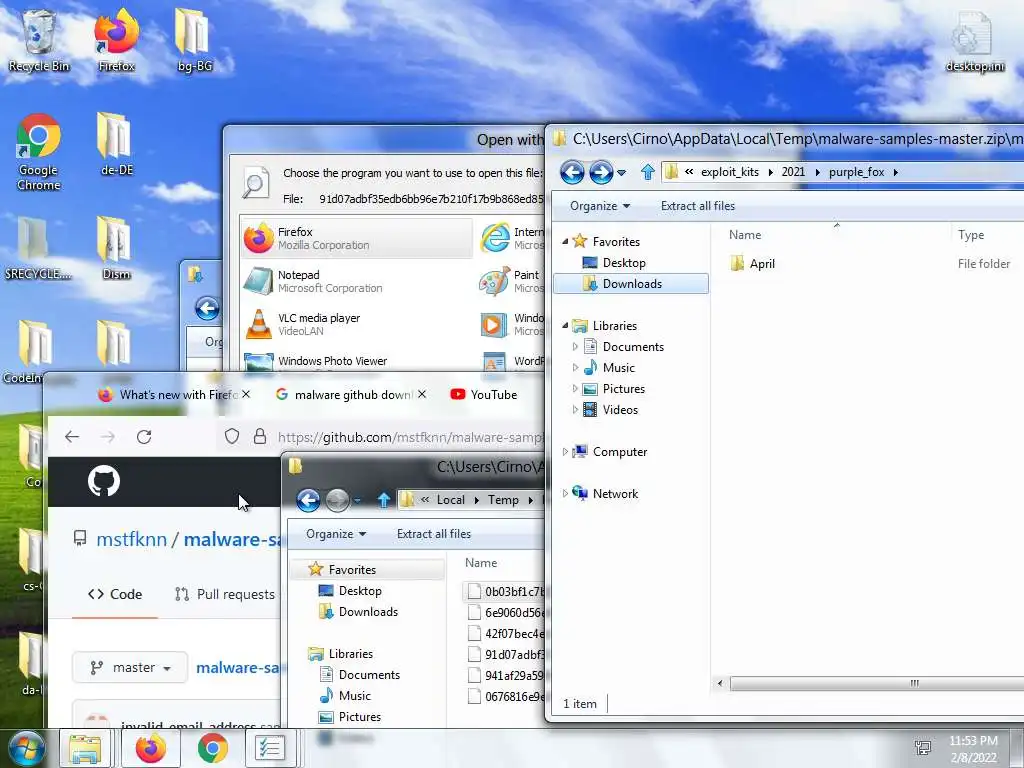
Task: Open the de-DE folder on desktop
Action: tap(116, 145)
